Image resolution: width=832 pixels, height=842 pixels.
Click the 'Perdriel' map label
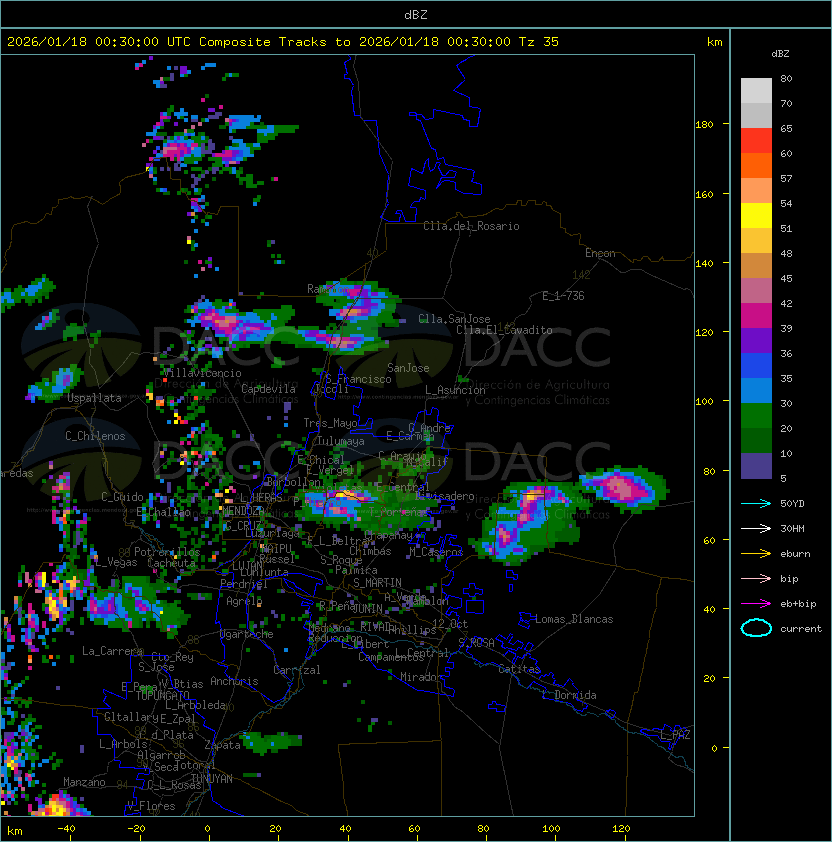point(244,584)
